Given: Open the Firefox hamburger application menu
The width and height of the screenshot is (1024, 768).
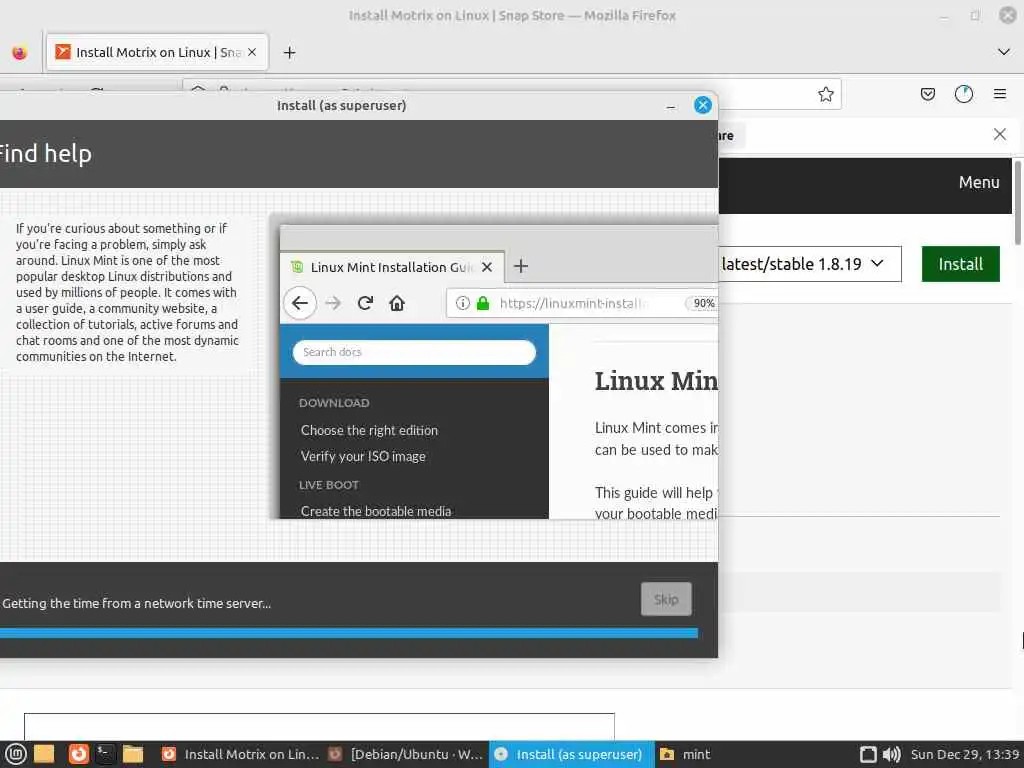Looking at the screenshot, I should 1000,94.
